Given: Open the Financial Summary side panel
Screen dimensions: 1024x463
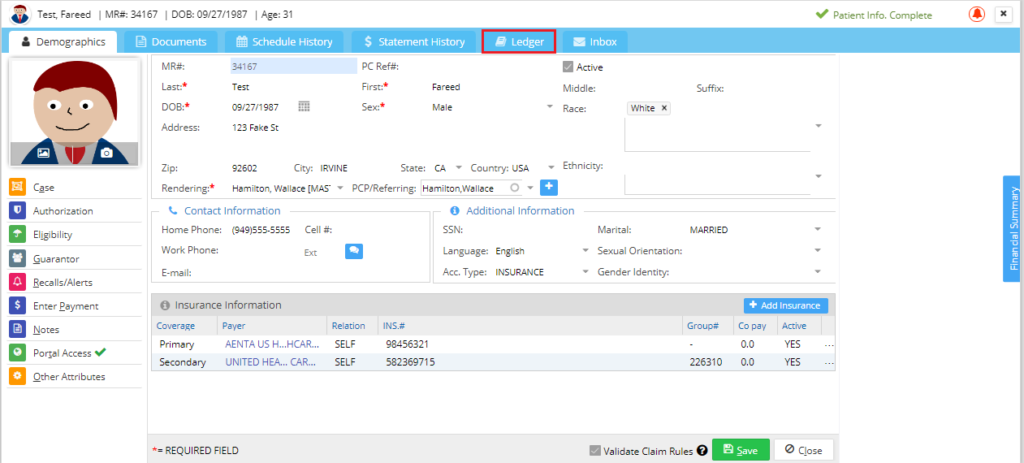Looking at the screenshot, I should point(1013,229).
